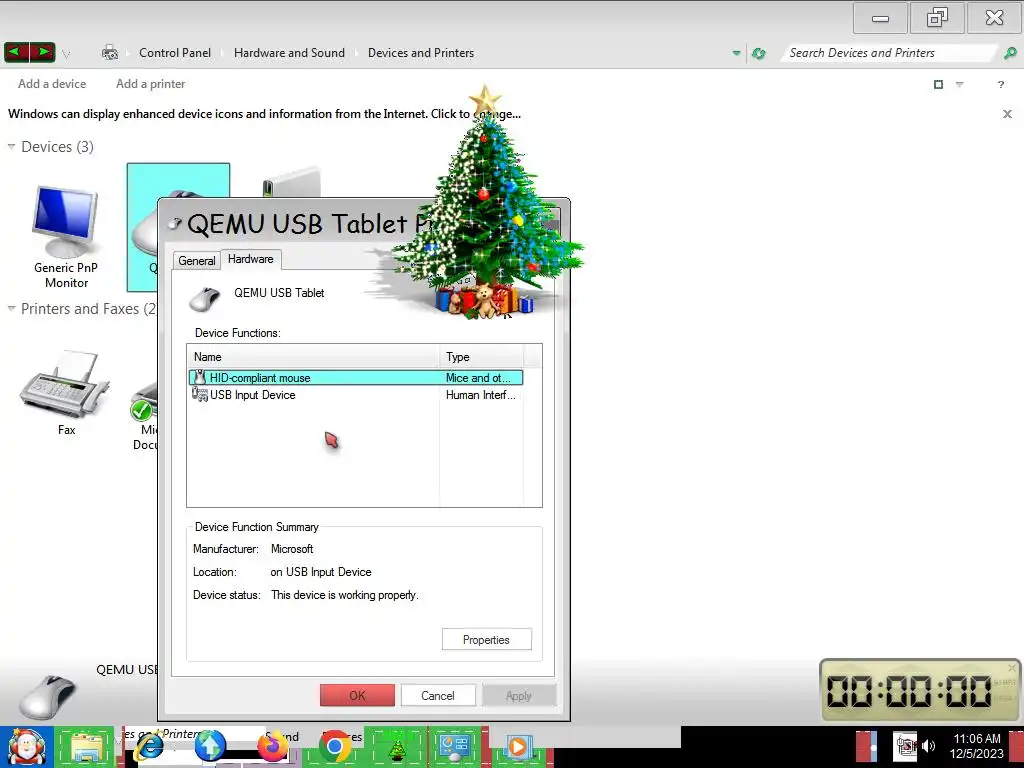1024x768 pixels.
Task: Click the Christmas tree taskbar icon
Action: [x=397, y=748]
